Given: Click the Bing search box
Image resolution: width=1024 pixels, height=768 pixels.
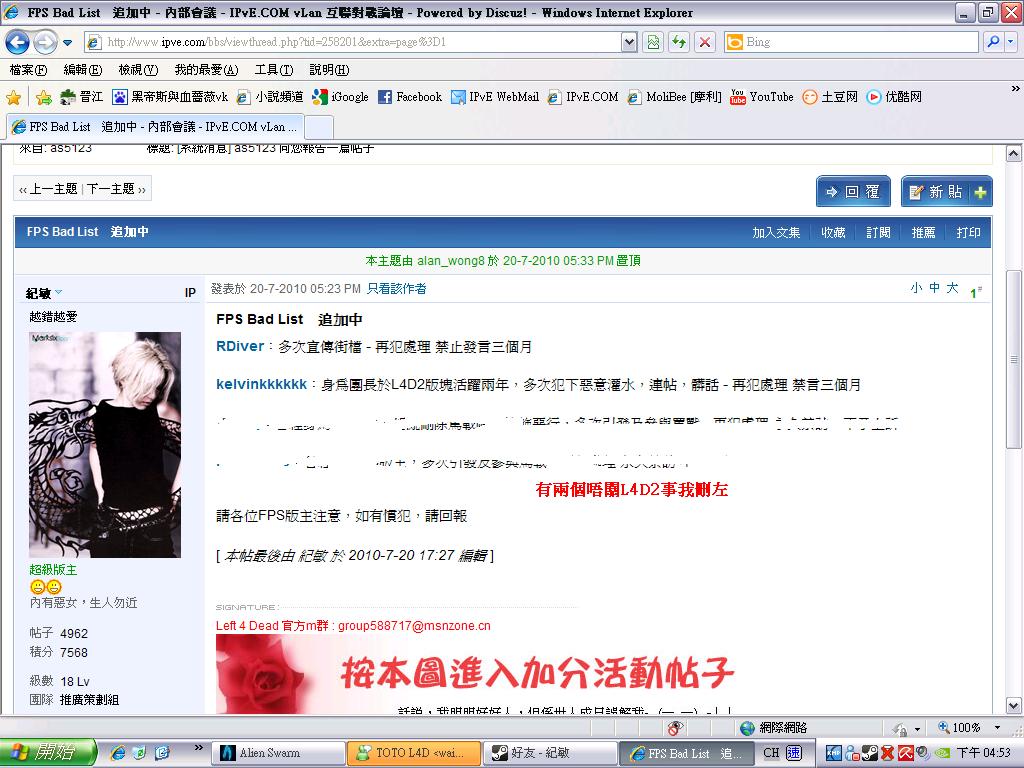Looking at the screenshot, I should tap(851, 42).
